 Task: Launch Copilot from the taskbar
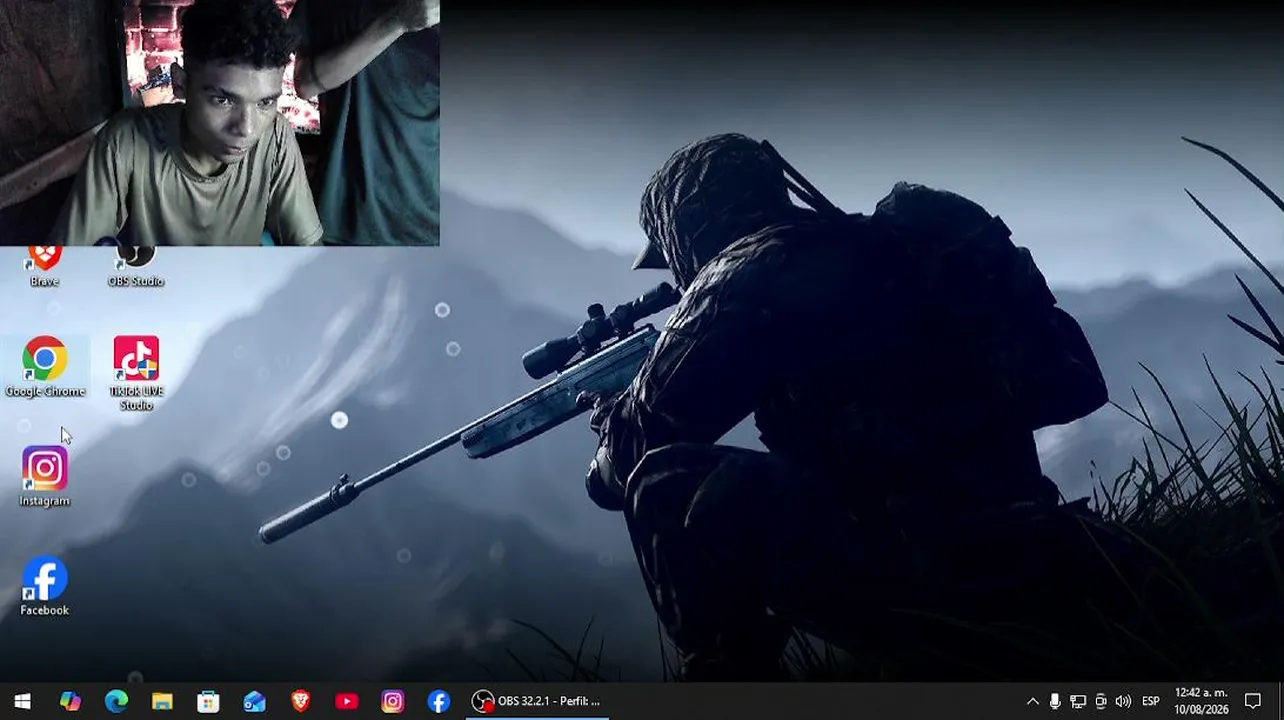coord(70,701)
